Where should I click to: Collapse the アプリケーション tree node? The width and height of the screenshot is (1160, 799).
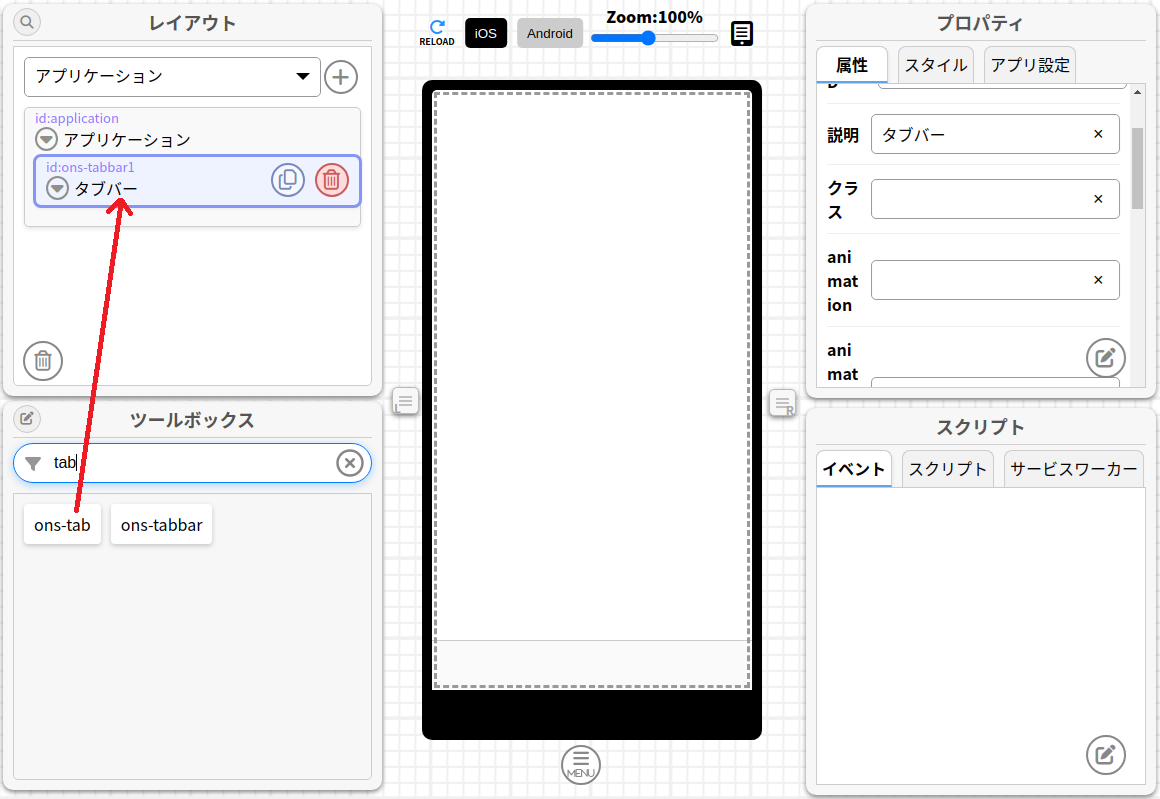click(x=47, y=140)
